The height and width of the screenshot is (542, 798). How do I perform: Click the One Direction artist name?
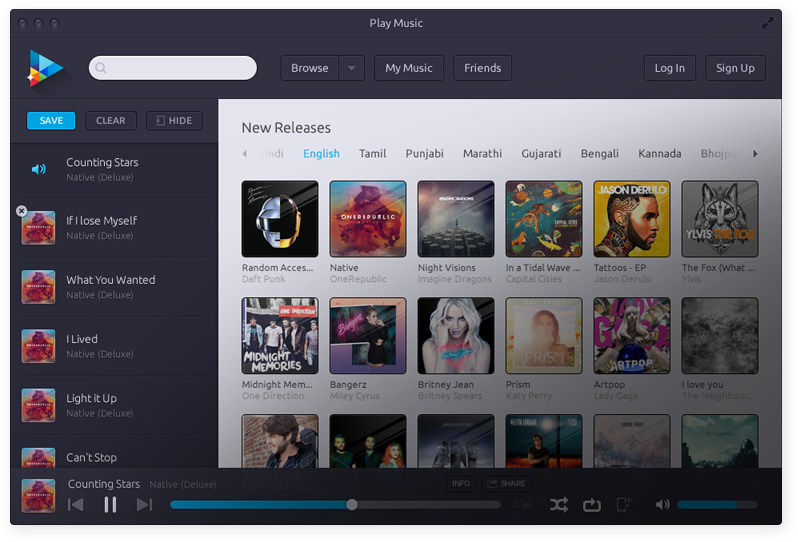[x=273, y=396]
